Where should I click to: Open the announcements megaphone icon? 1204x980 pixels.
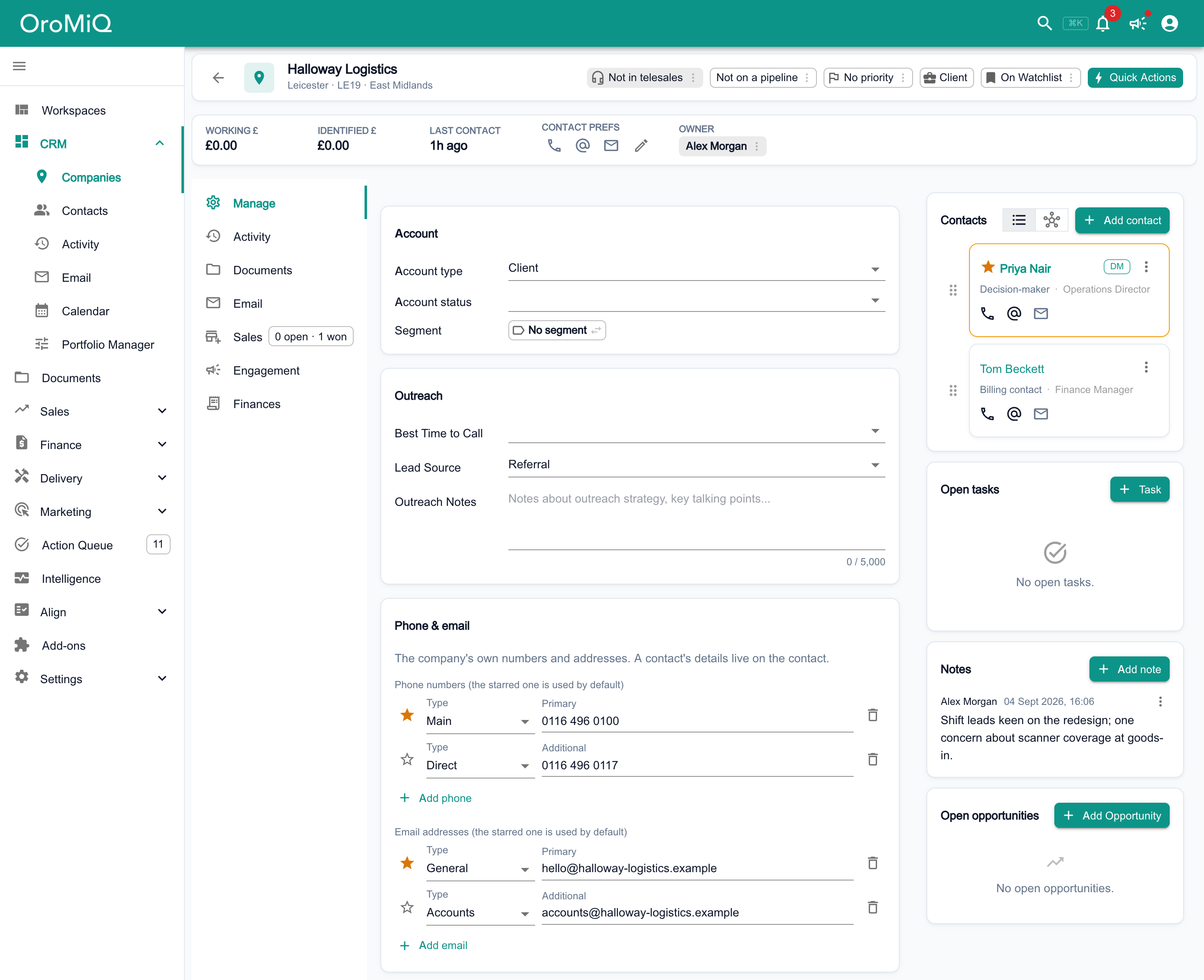[1138, 23]
